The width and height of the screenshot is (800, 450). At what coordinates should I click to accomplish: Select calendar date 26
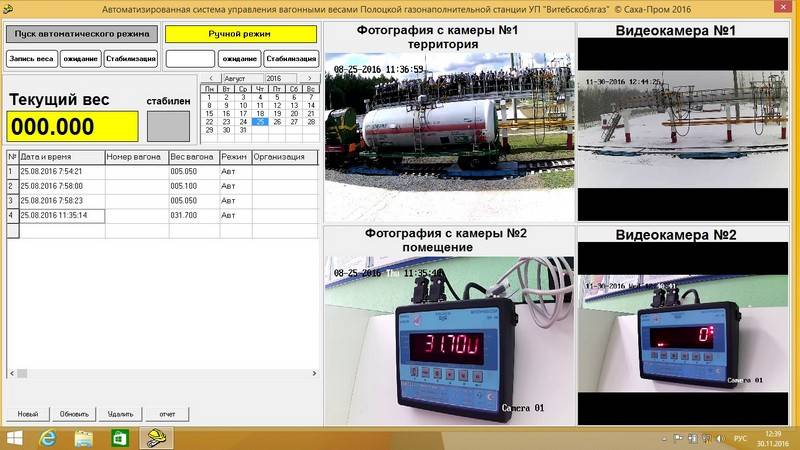[277, 122]
